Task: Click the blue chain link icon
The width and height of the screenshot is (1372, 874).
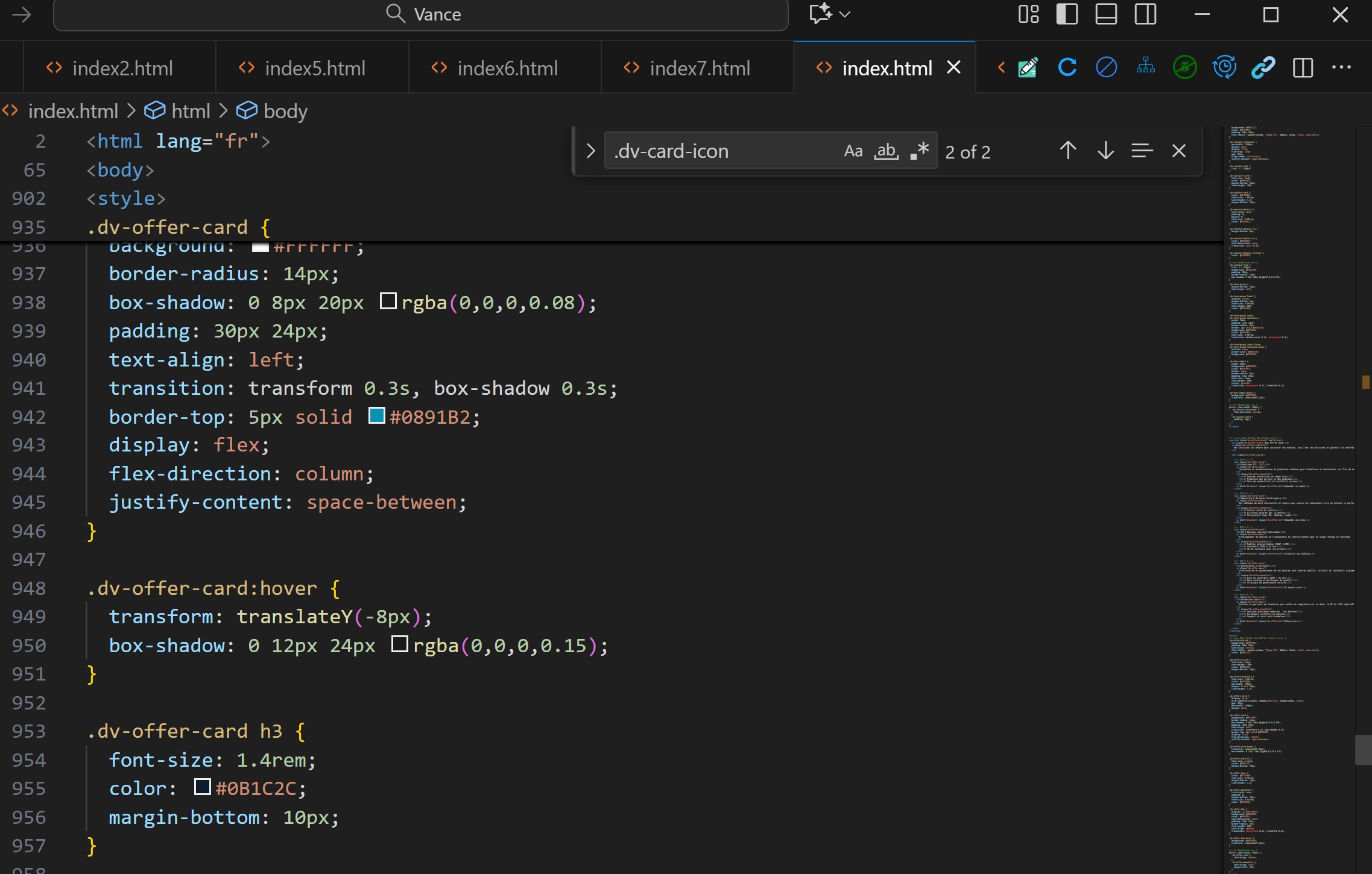Action: (x=1263, y=68)
